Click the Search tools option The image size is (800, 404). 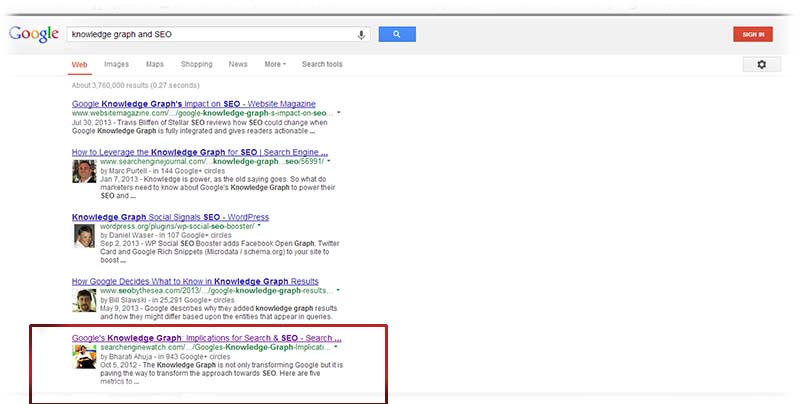pos(322,64)
